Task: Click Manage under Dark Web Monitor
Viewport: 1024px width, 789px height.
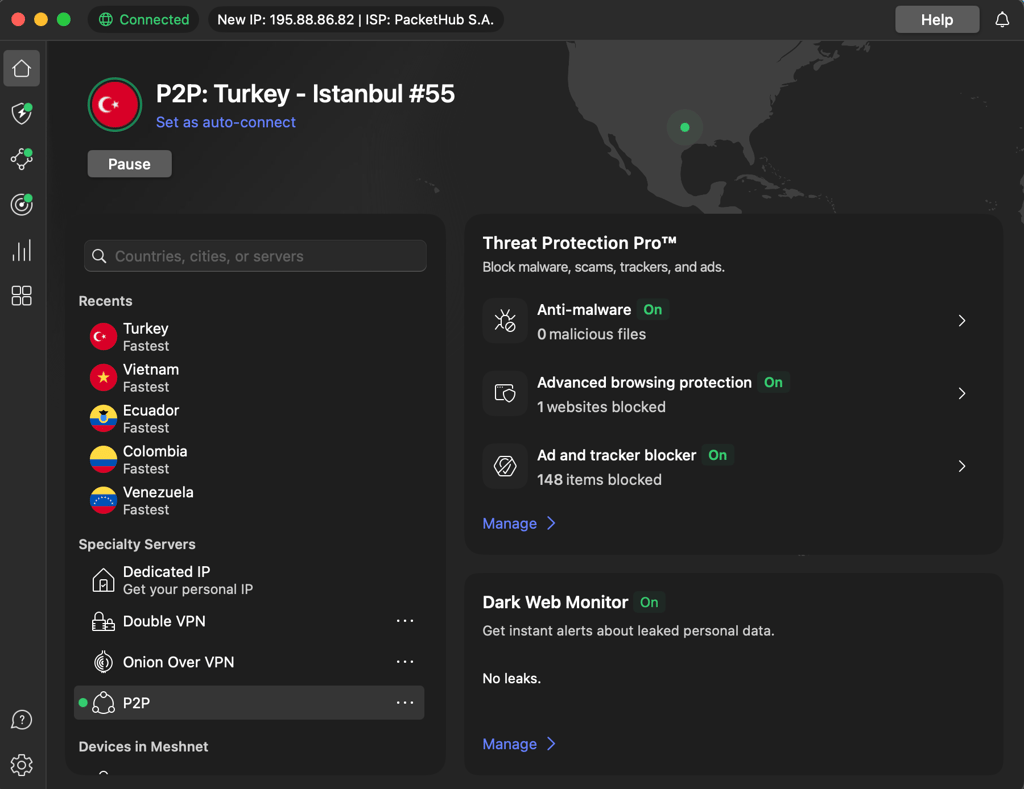Action: click(519, 744)
